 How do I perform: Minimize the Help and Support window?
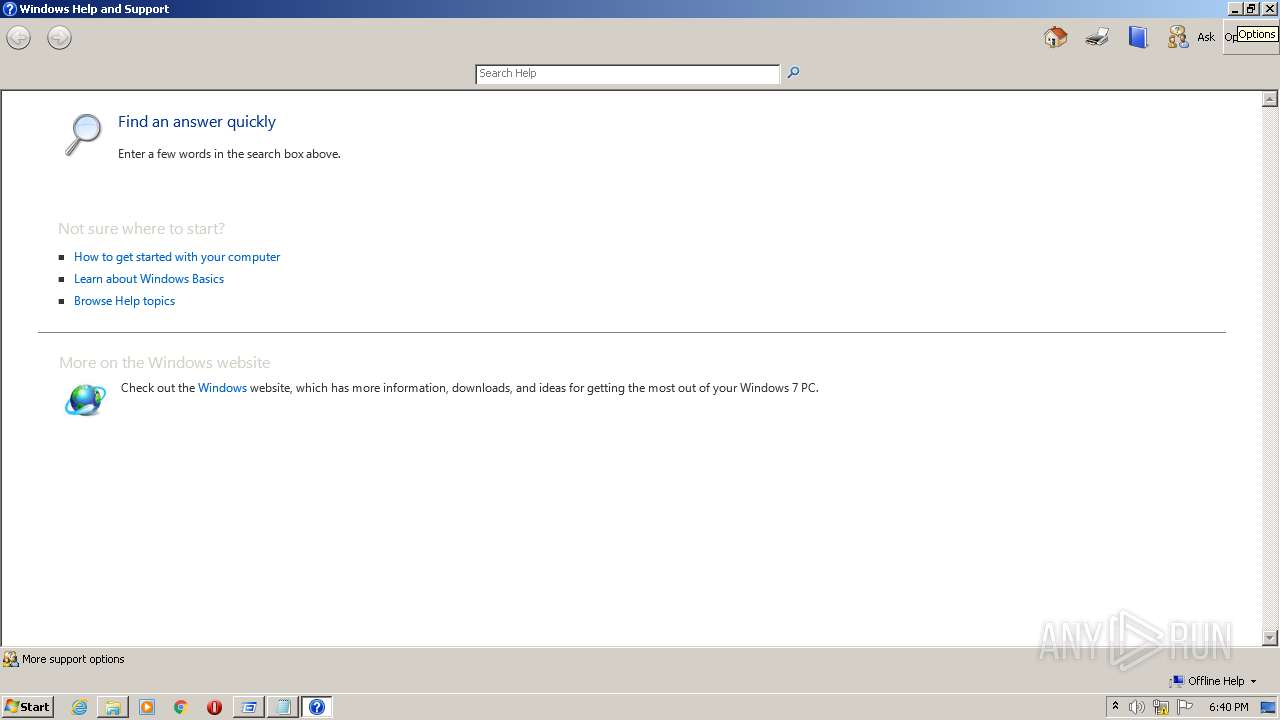(x=1235, y=9)
